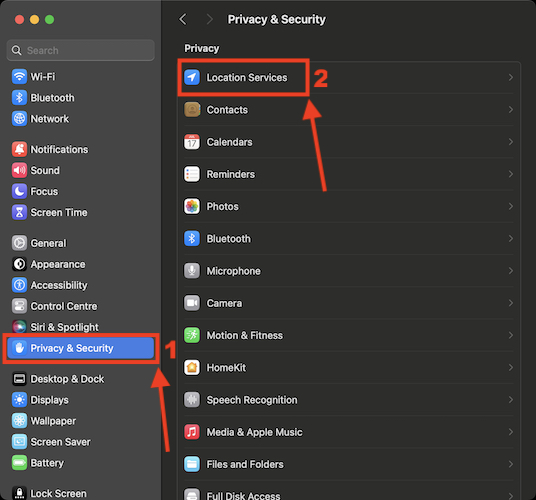Click the Wi-Fi icon in sidebar
Image resolution: width=536 pixels, height=500 pixels.
click(x=19, y=77)
